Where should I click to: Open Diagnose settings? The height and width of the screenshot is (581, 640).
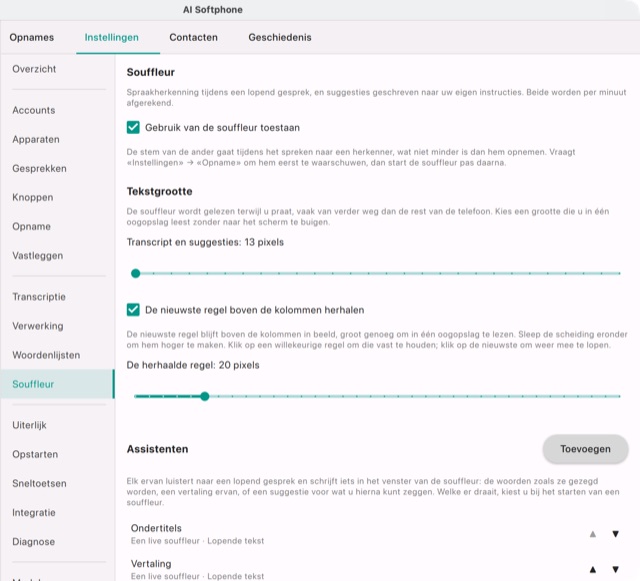coord(57,541)
